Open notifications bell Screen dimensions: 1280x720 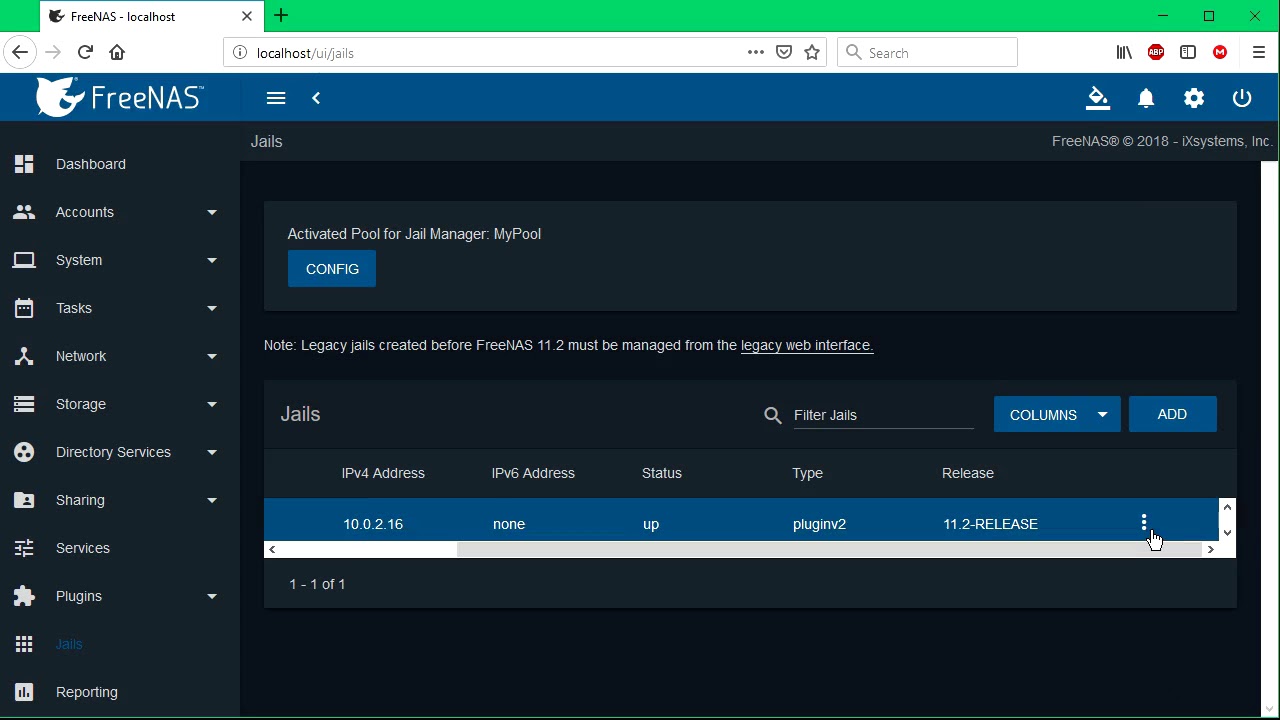coord(1146,98)
